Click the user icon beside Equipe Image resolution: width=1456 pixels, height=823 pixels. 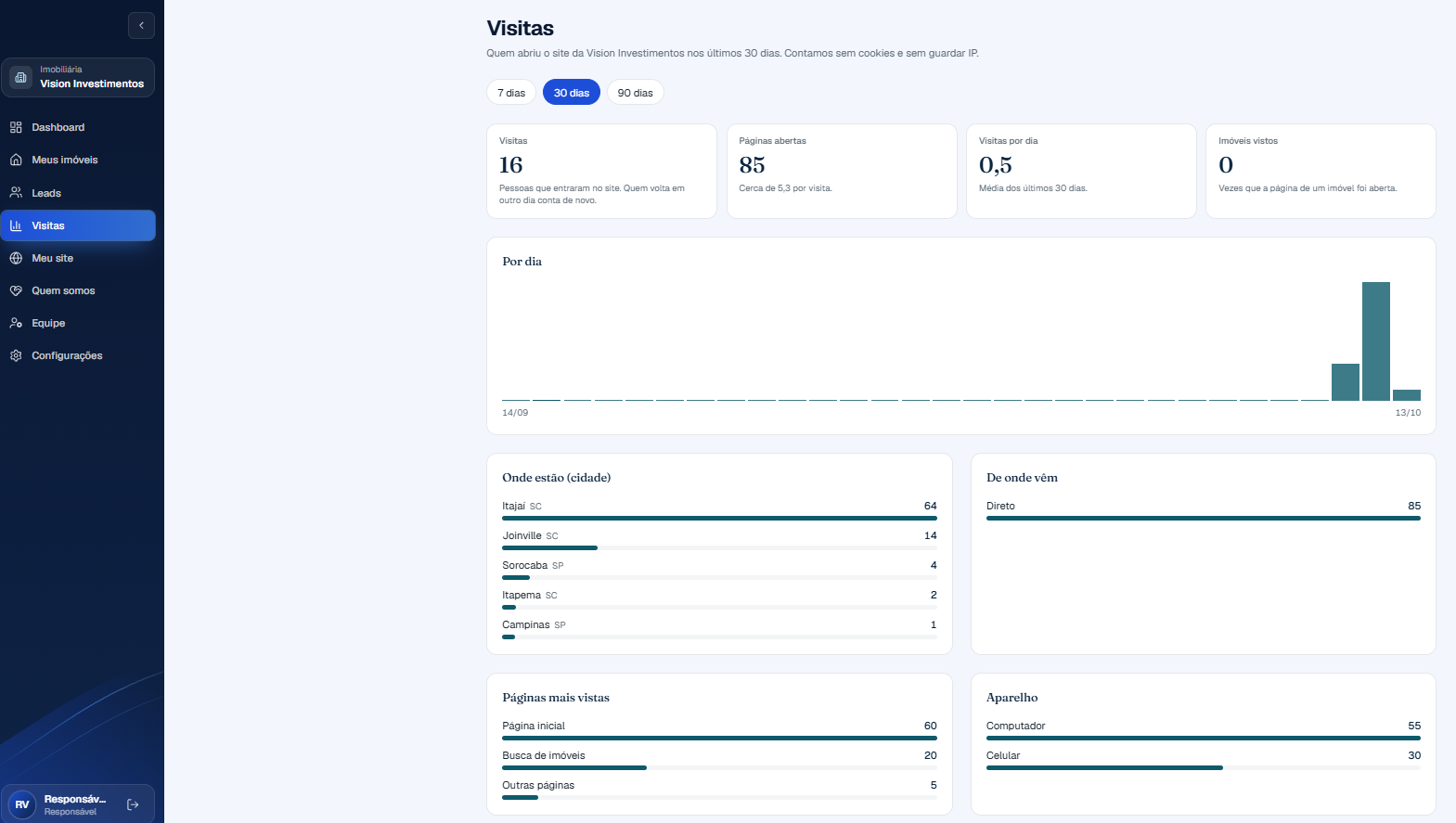tap(16, 323)
